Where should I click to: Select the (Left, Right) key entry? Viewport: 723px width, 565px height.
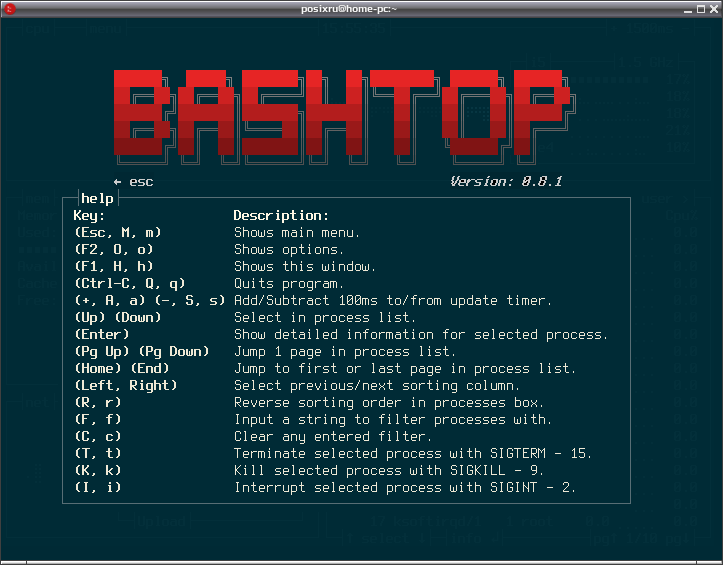pyautogui.click(x=126, y=386)
